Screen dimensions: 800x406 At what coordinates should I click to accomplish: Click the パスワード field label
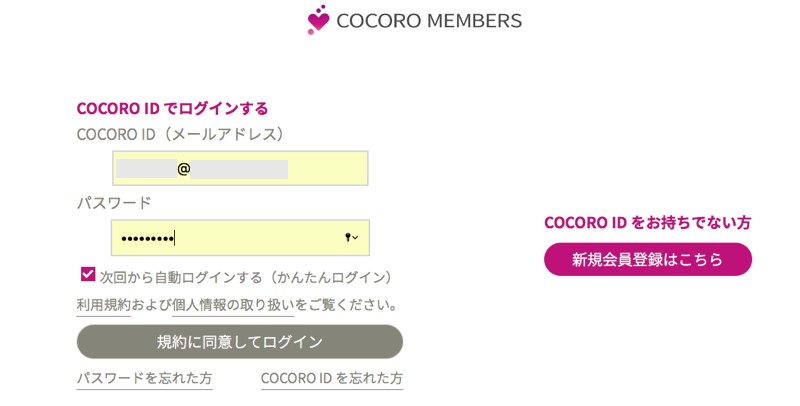[x=114, y=203]
